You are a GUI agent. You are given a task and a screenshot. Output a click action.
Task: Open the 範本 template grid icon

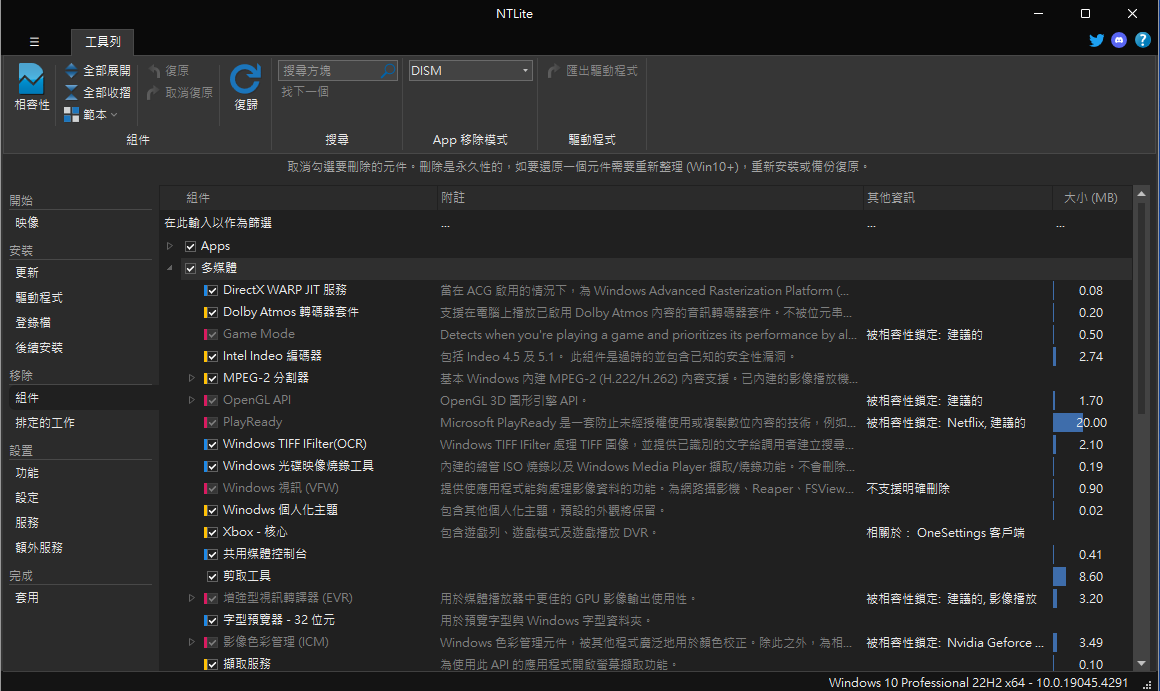pyautogui.click(x=71, y=115)
